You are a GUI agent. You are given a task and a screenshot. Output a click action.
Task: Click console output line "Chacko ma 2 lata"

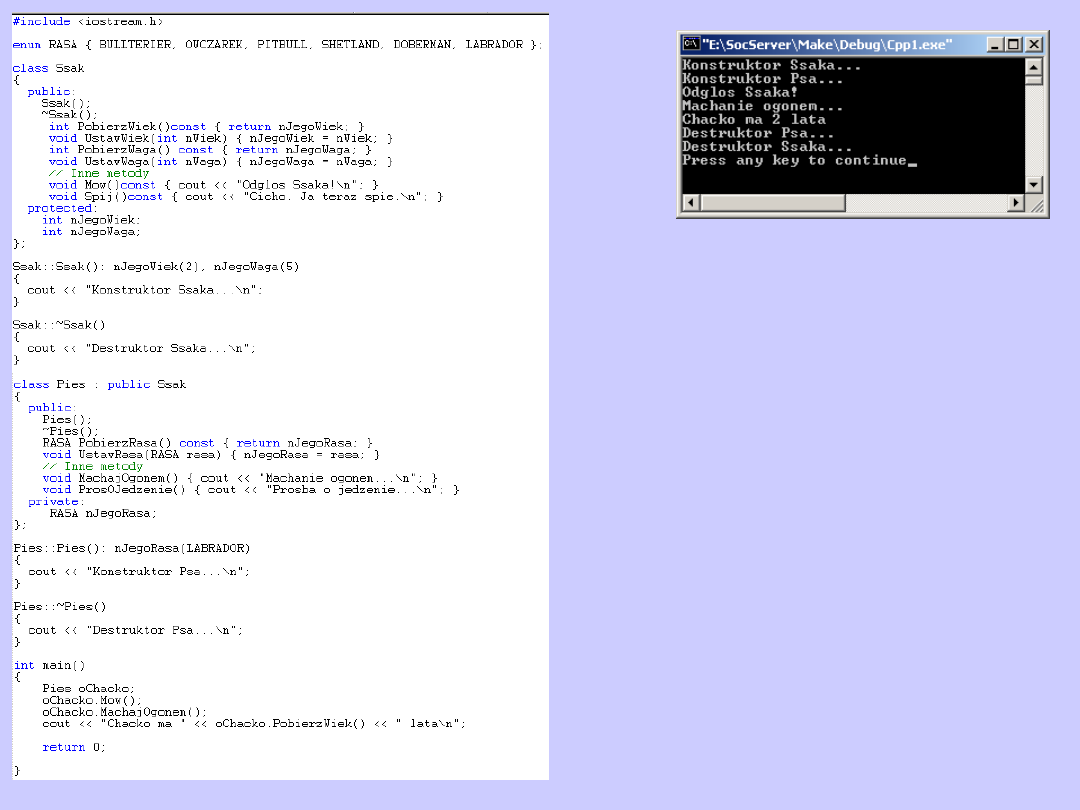click(x=754, y=119)
